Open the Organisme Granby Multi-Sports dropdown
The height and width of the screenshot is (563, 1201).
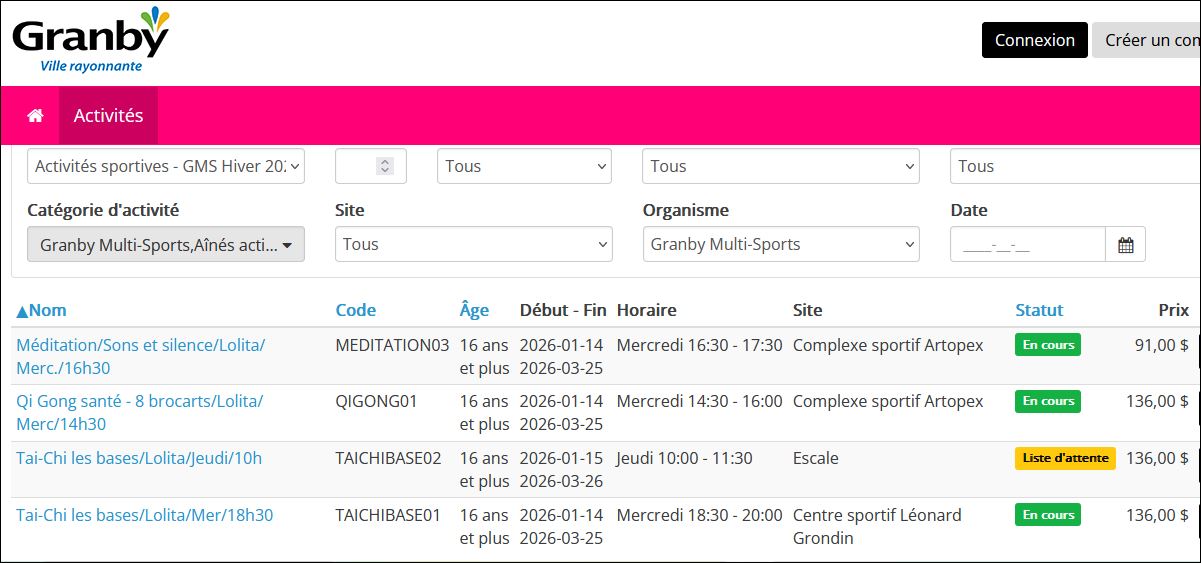(780, 245)
